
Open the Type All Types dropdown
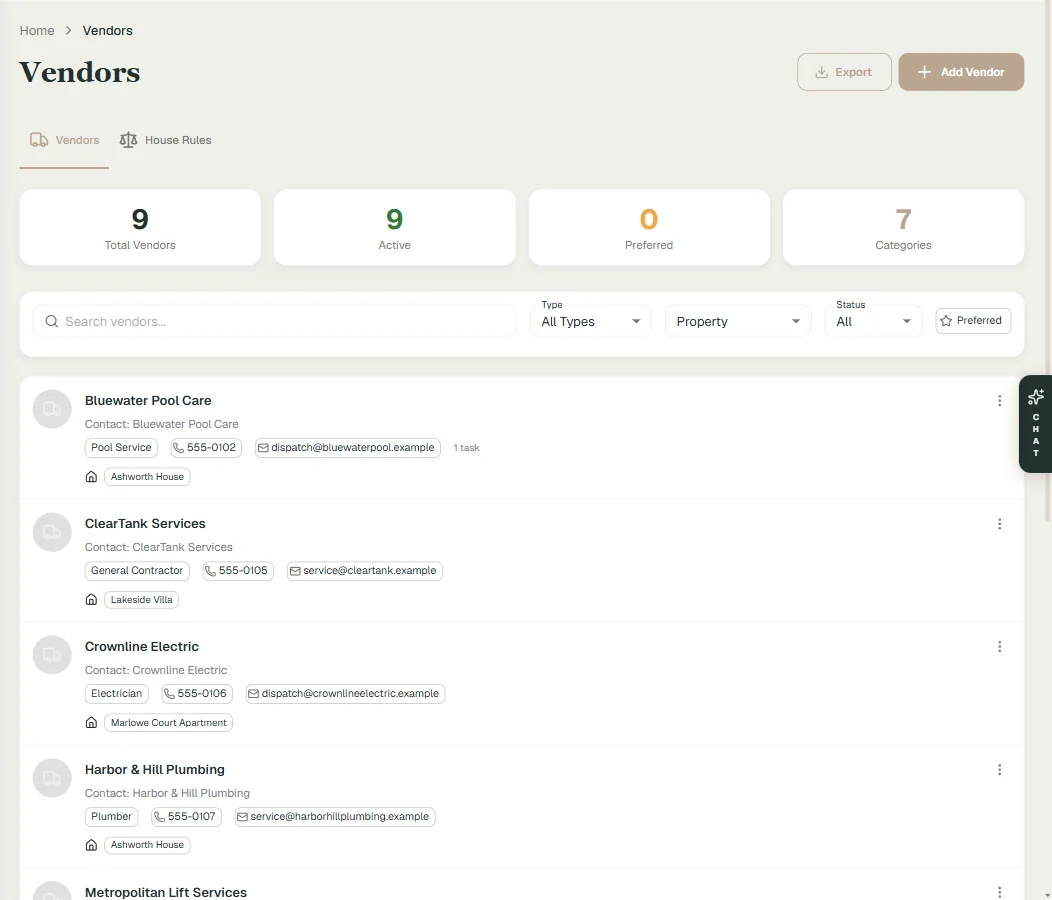(x=590, y=321)
